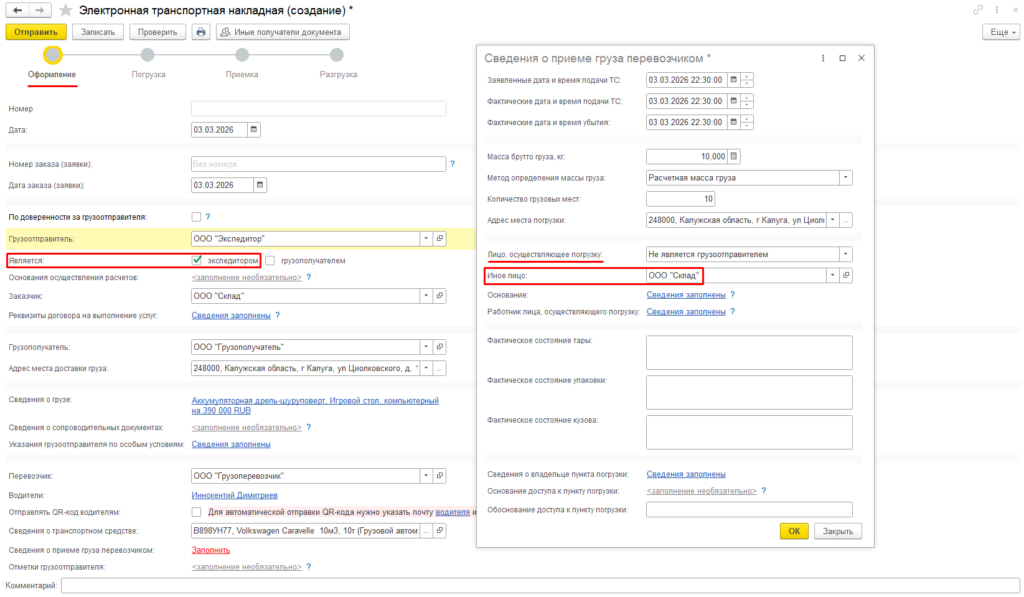Open the Еще menu
This screenshot has width=1024, height=597.
click(x=1001, y=32)
